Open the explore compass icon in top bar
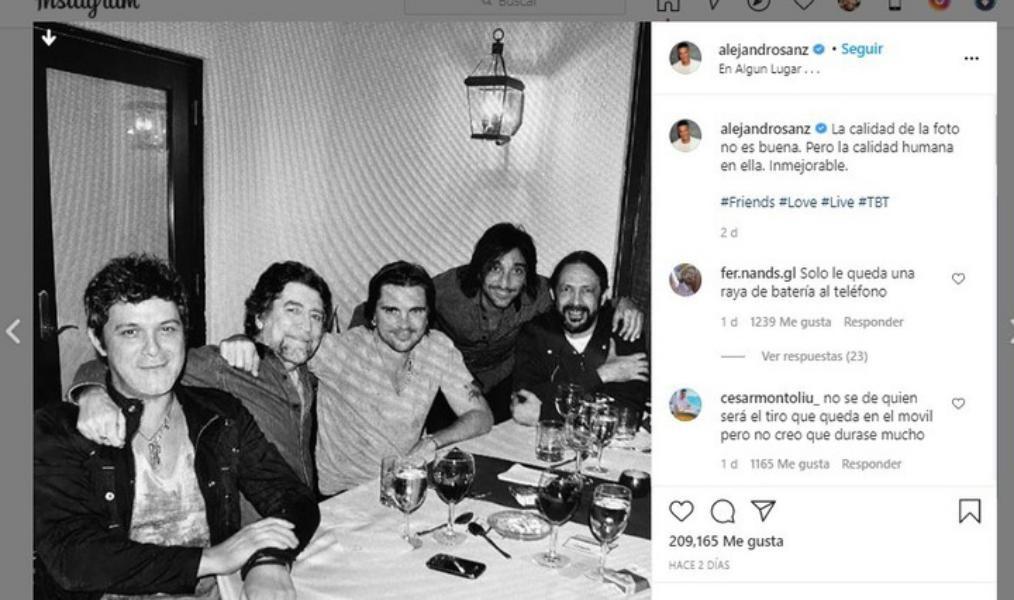The height and width of the screenshot is (600, 1014). 759,5
